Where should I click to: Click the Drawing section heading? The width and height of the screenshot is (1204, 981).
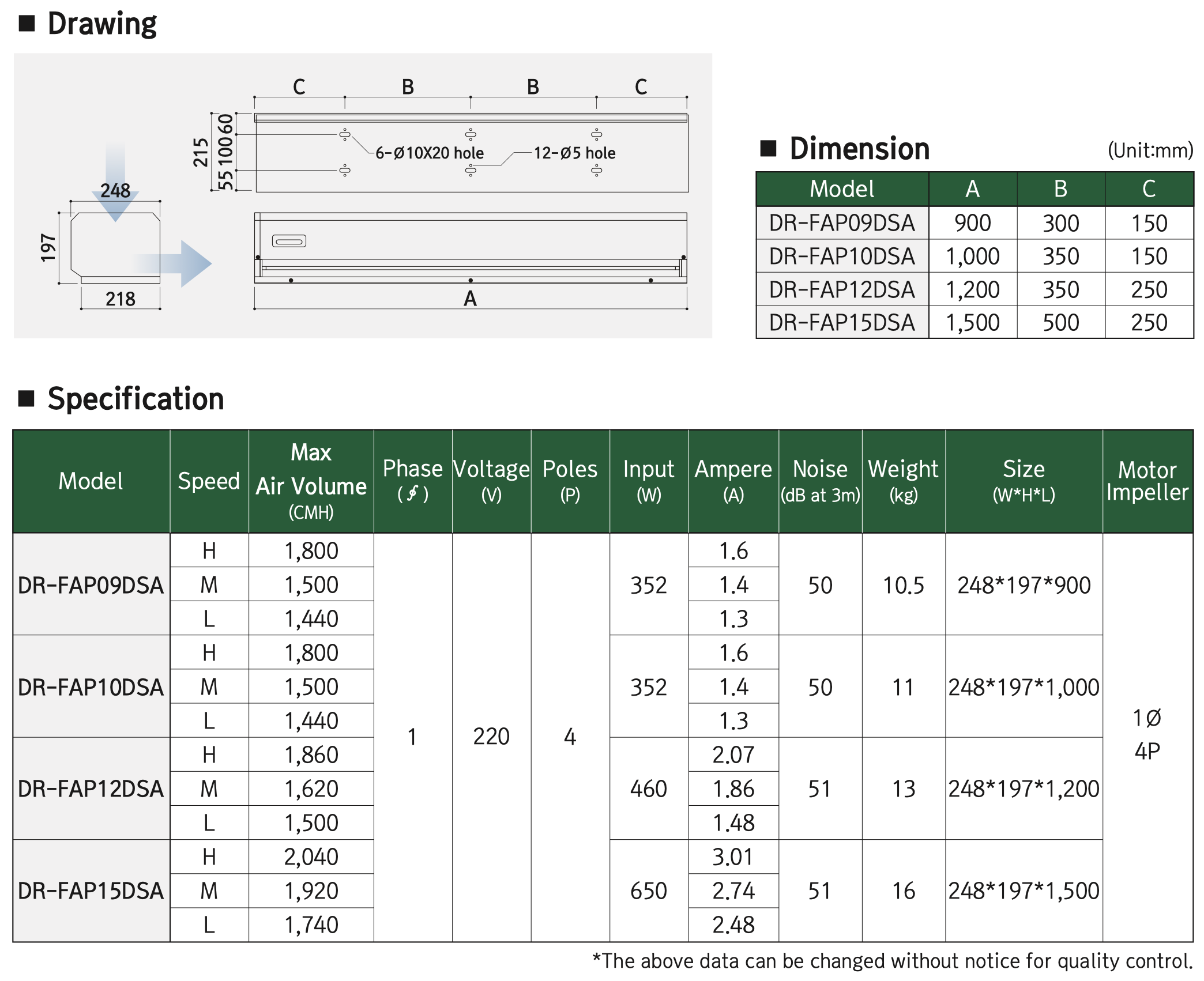pyautogui.click(x=101, y=24)
